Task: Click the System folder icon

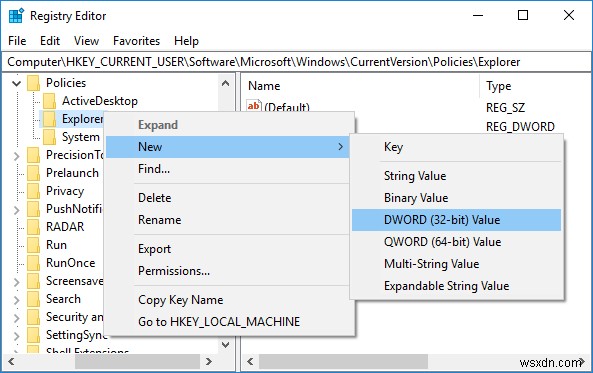Action: click(x=50, y=137)
